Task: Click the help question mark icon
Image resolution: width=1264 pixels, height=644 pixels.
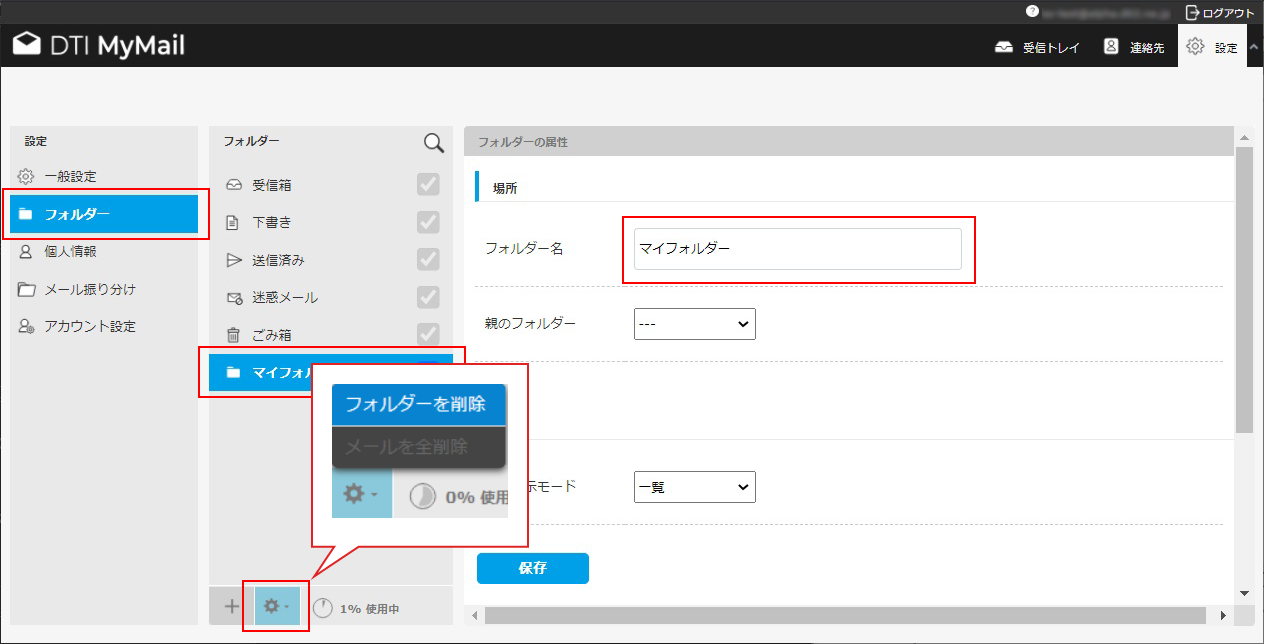Action: (1032, 12)
